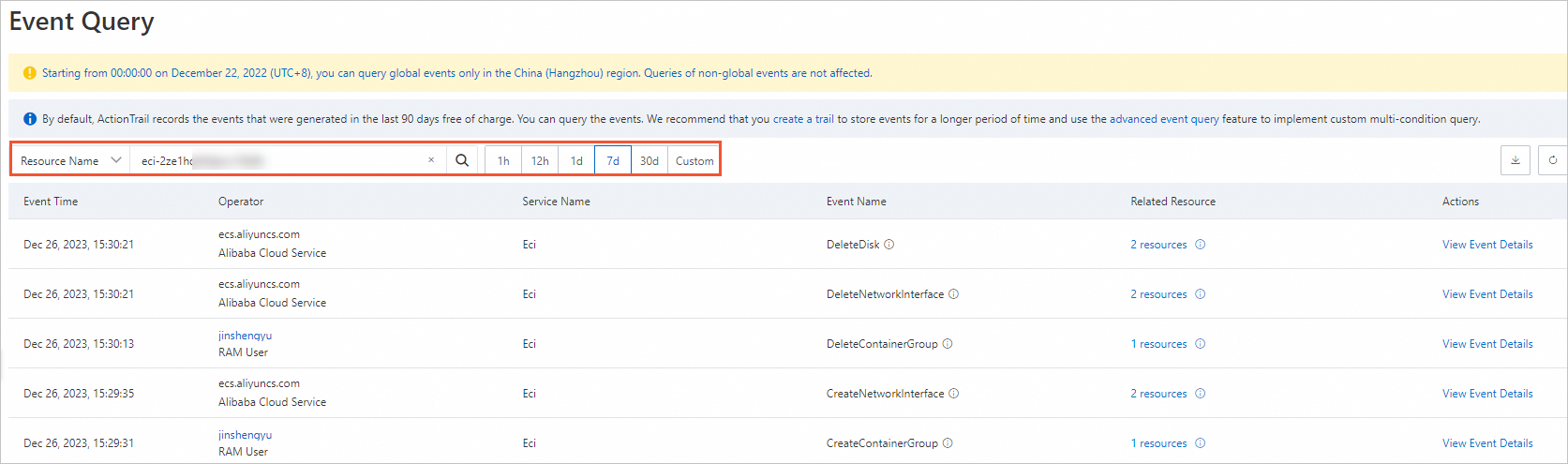Open the 'create a trail' link
Viewport: 1568px width, 464px height.
[x=803, y=119]
